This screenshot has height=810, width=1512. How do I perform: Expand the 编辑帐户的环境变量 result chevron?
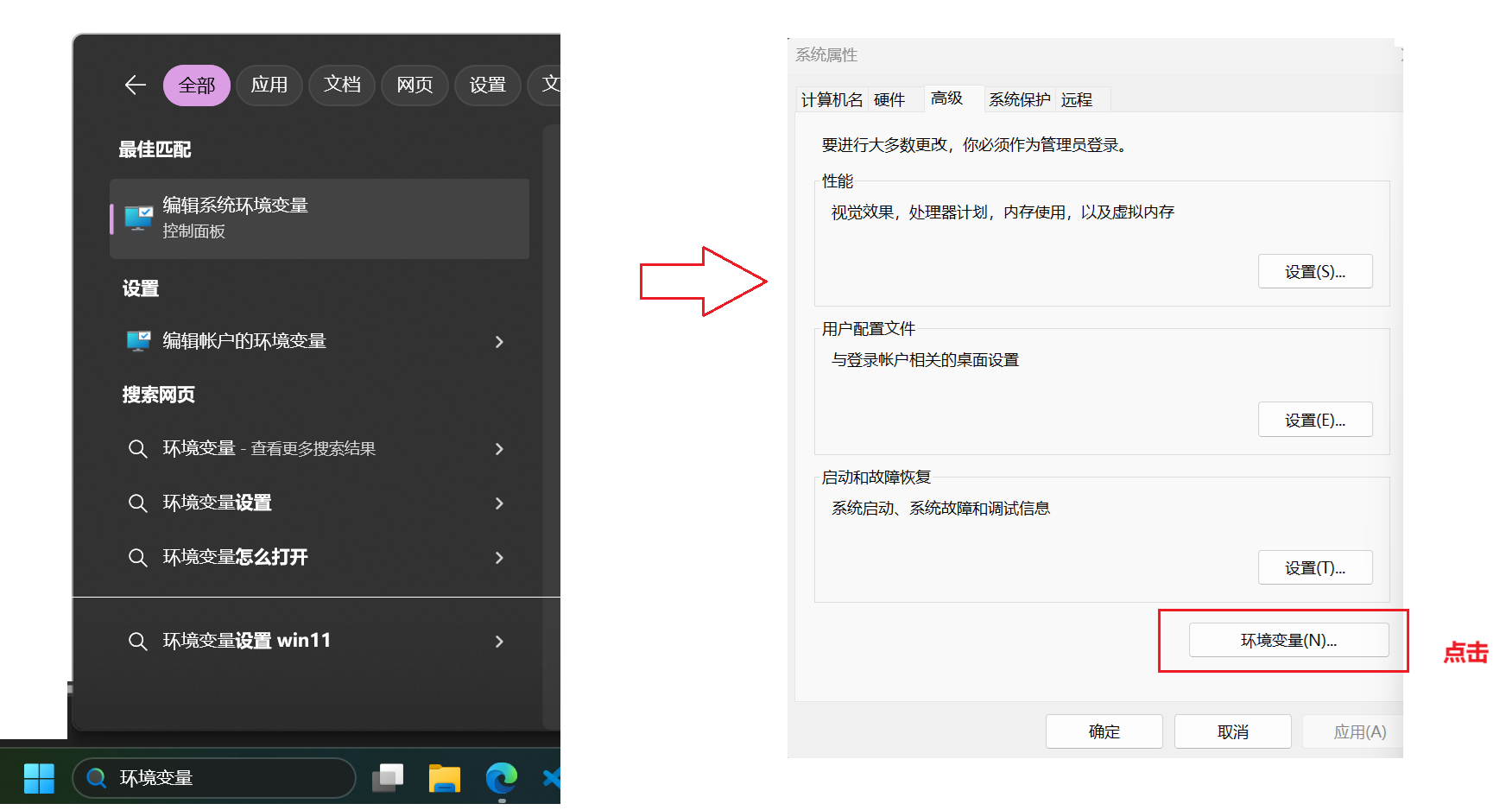point(499,342)
